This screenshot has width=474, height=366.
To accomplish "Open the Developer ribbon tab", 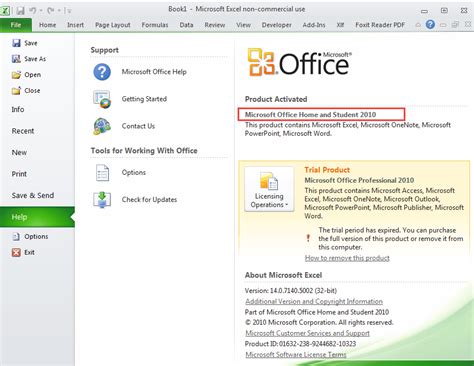I will click(276, 25).
